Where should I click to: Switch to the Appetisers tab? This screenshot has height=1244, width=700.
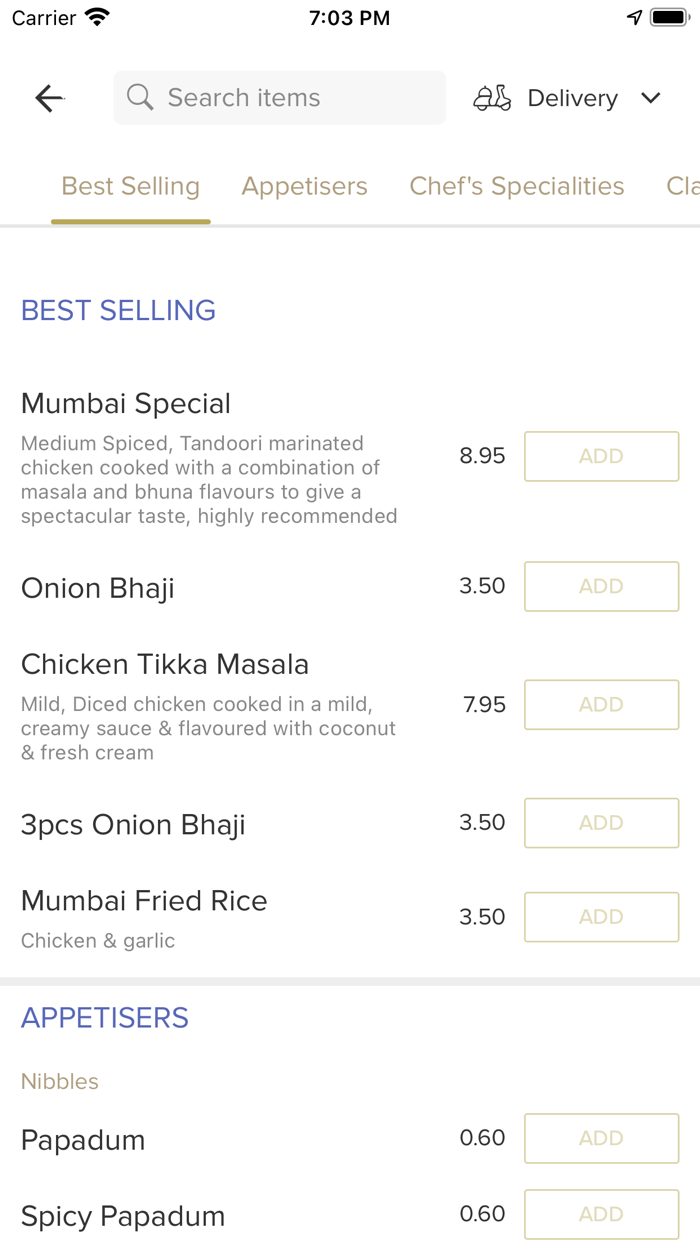(304, 185)
